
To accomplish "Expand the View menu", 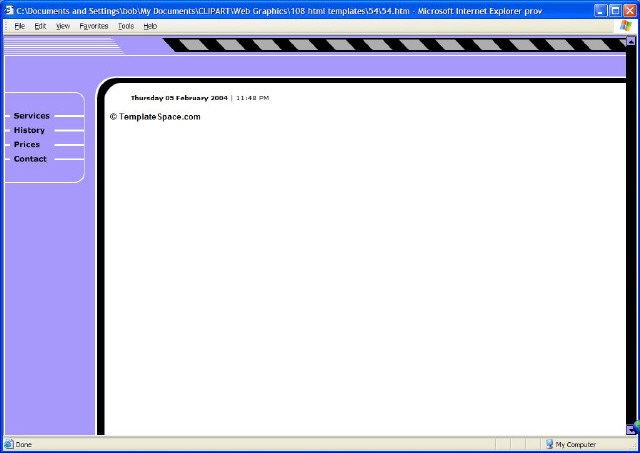I will click(x=63, y=26).
